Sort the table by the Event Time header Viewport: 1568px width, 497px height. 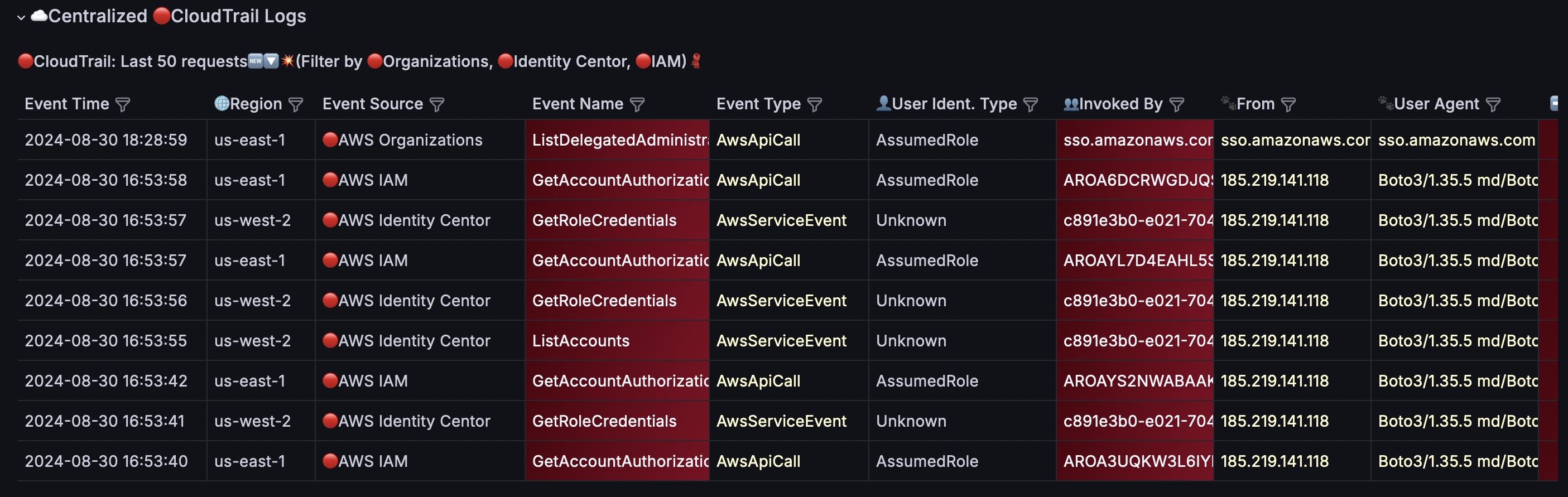pyautogui.click(x=67, y=104)
